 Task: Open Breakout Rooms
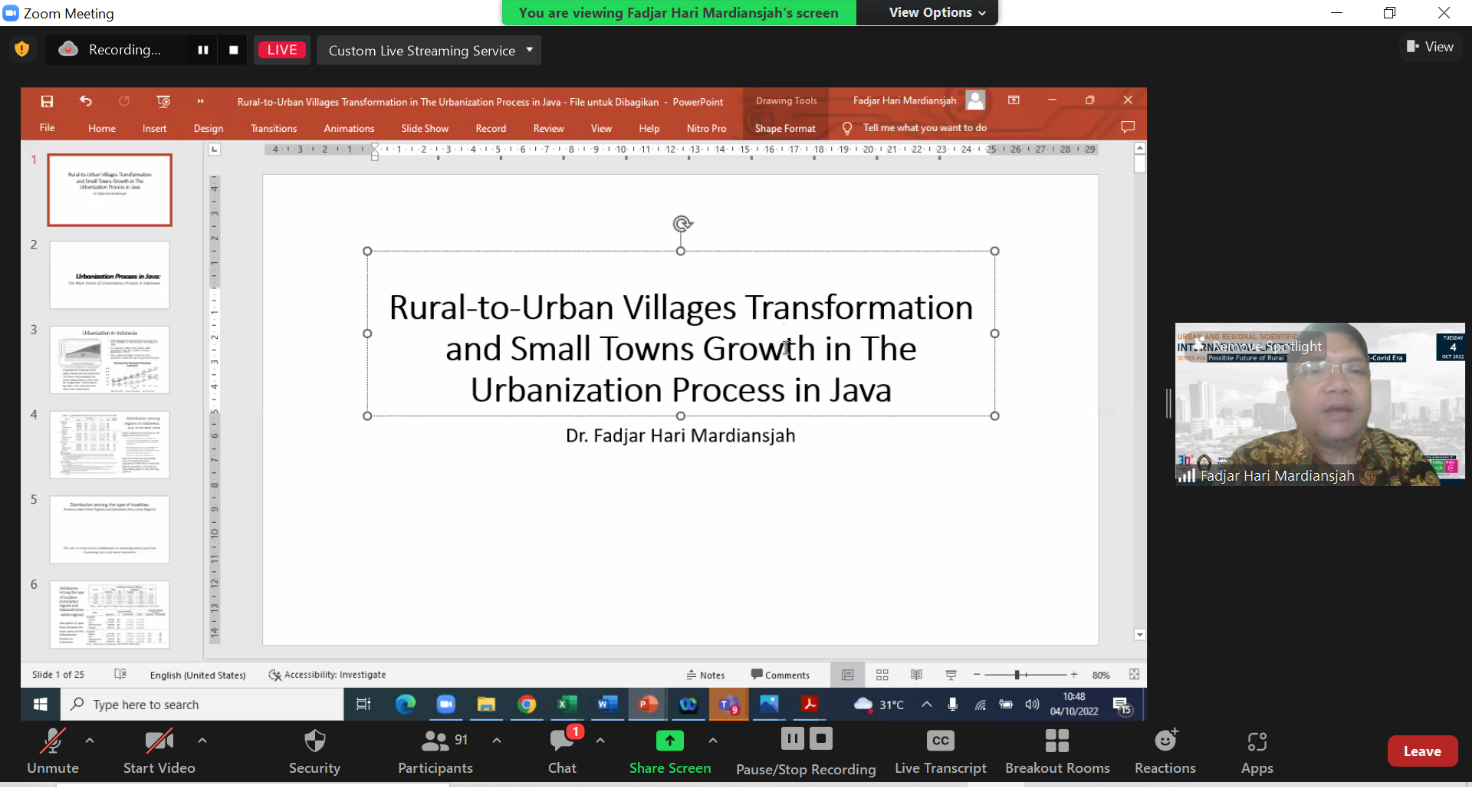(x=1057, y=751)
